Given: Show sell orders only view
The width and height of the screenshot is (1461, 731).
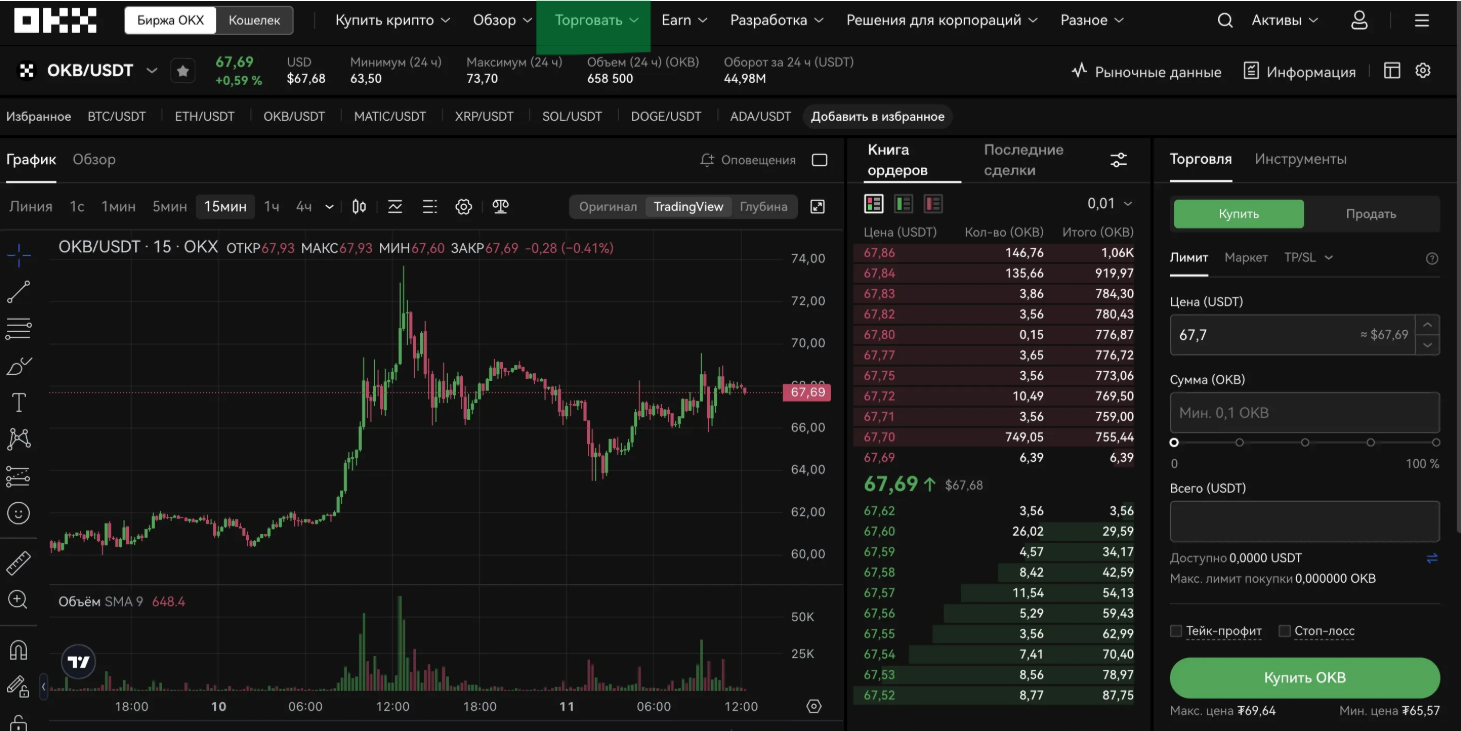Looking at the screenshot, I should [934, 204].
